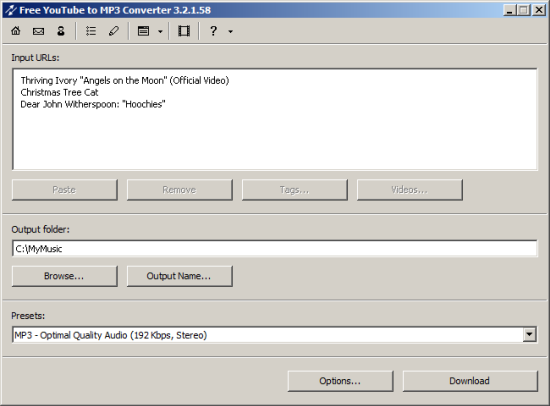Click Browse... to choose output folder
Screen dimensions: 550x406
(65, 276)
